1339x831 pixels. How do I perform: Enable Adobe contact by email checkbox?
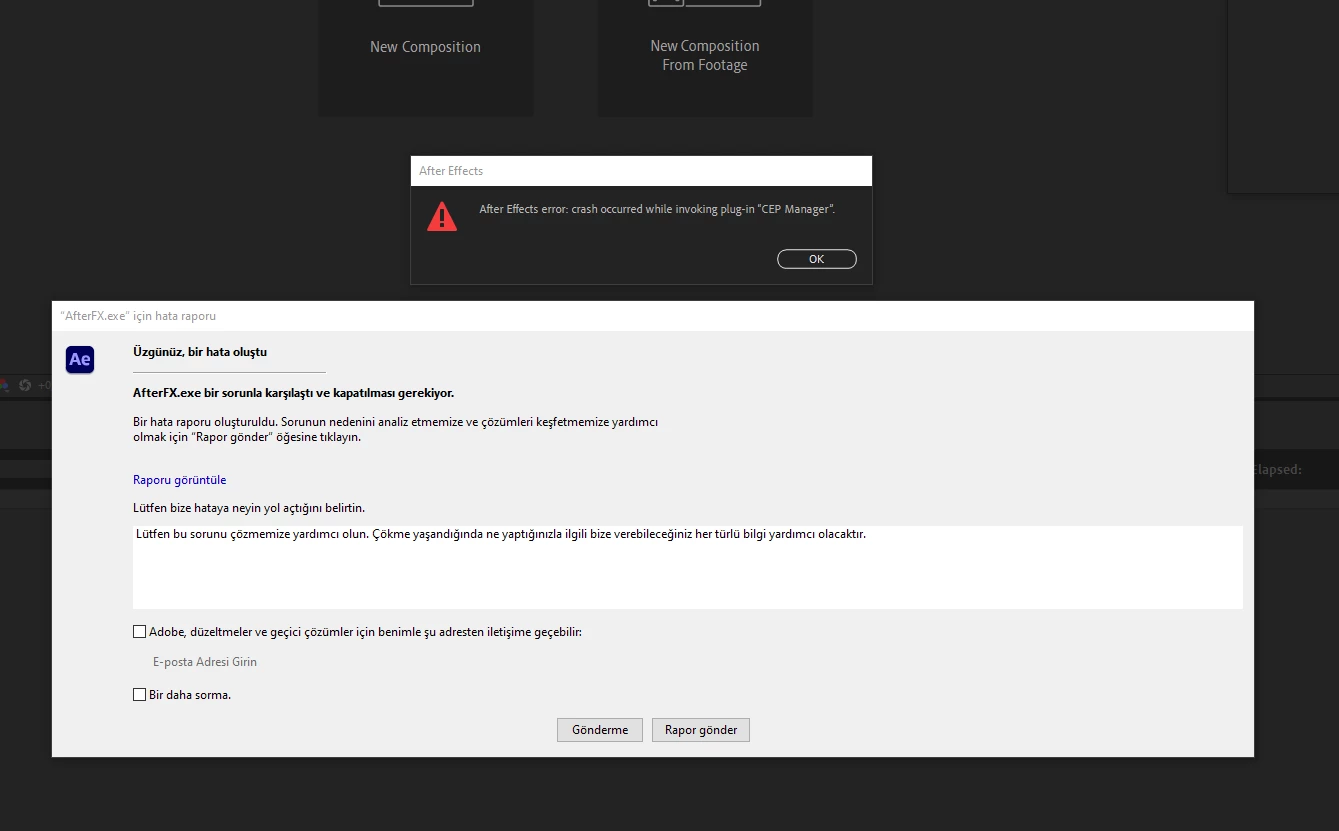click(x=139, y=632)
